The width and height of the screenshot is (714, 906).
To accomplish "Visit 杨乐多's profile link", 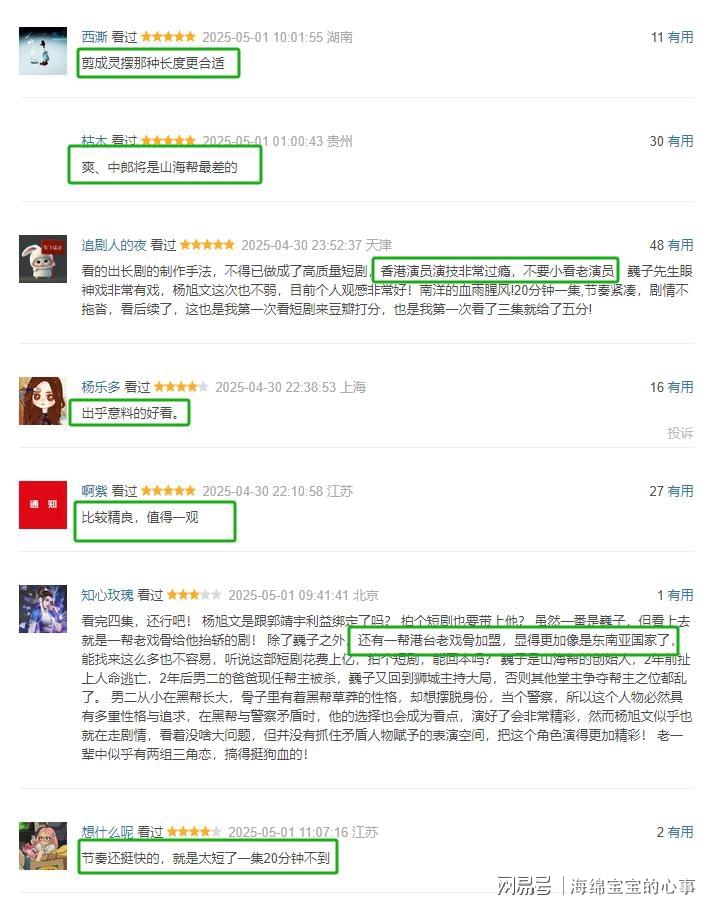I will [x=101, y=388].
